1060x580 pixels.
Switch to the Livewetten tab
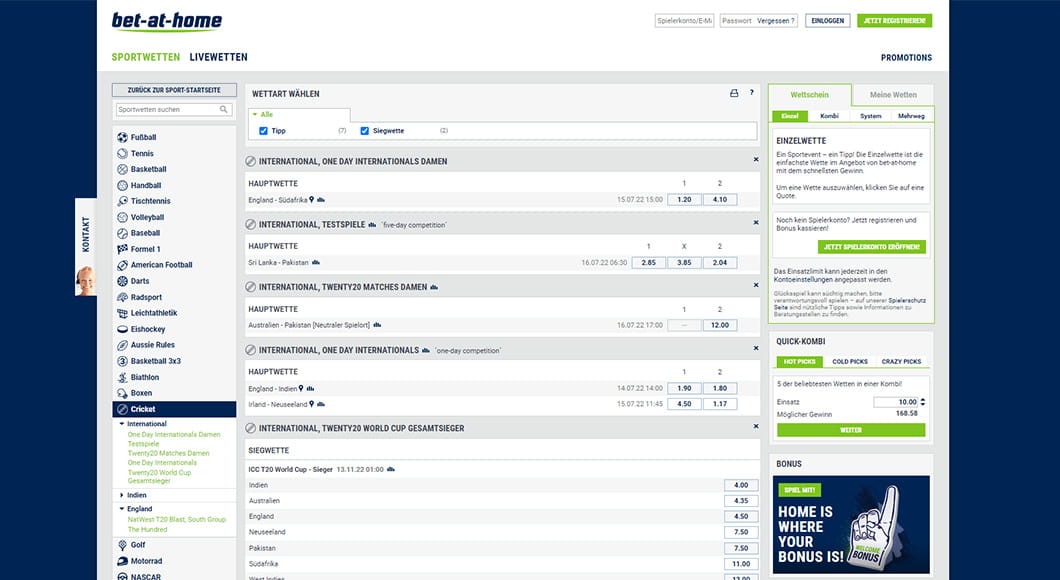(218, 57)
